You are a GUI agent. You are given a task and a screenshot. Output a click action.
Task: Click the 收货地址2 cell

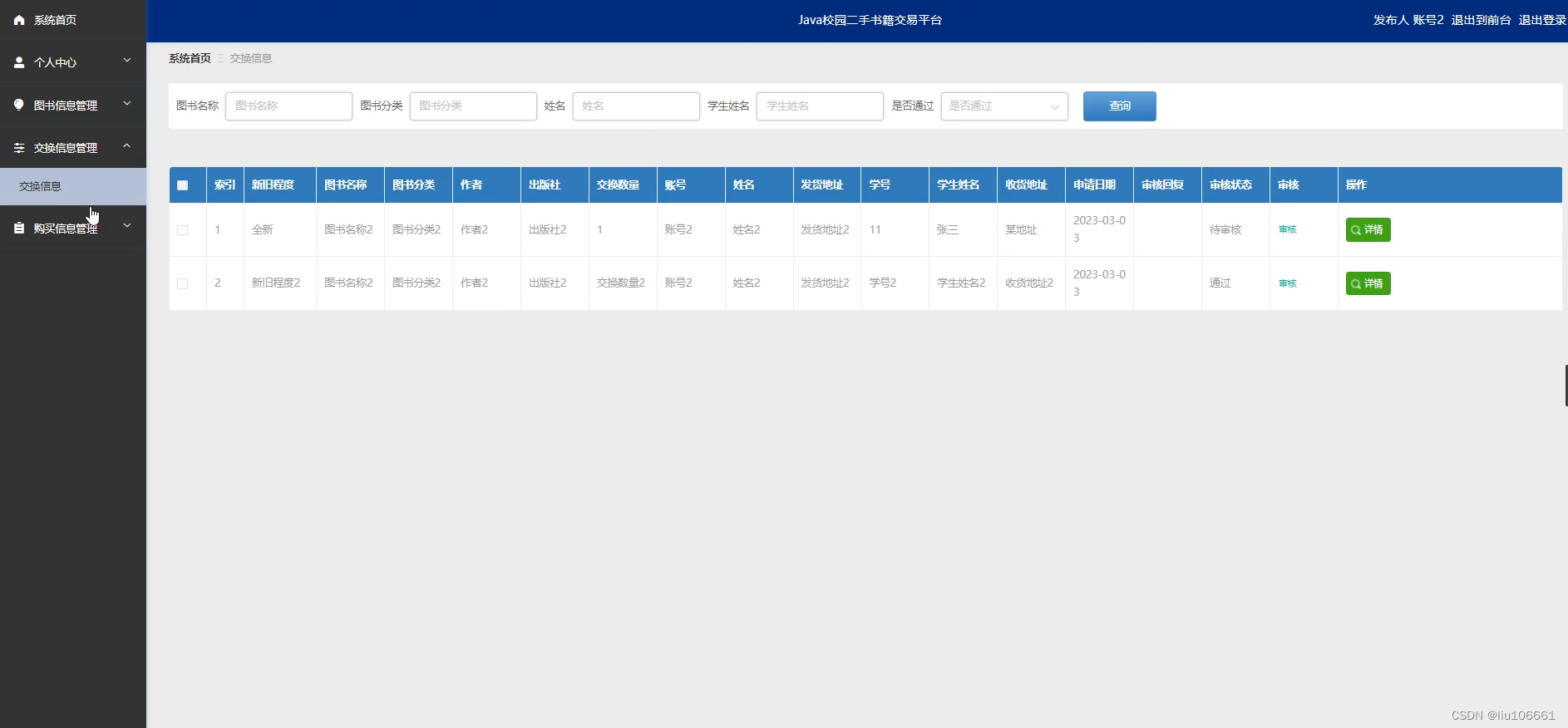coord(1029,283)
